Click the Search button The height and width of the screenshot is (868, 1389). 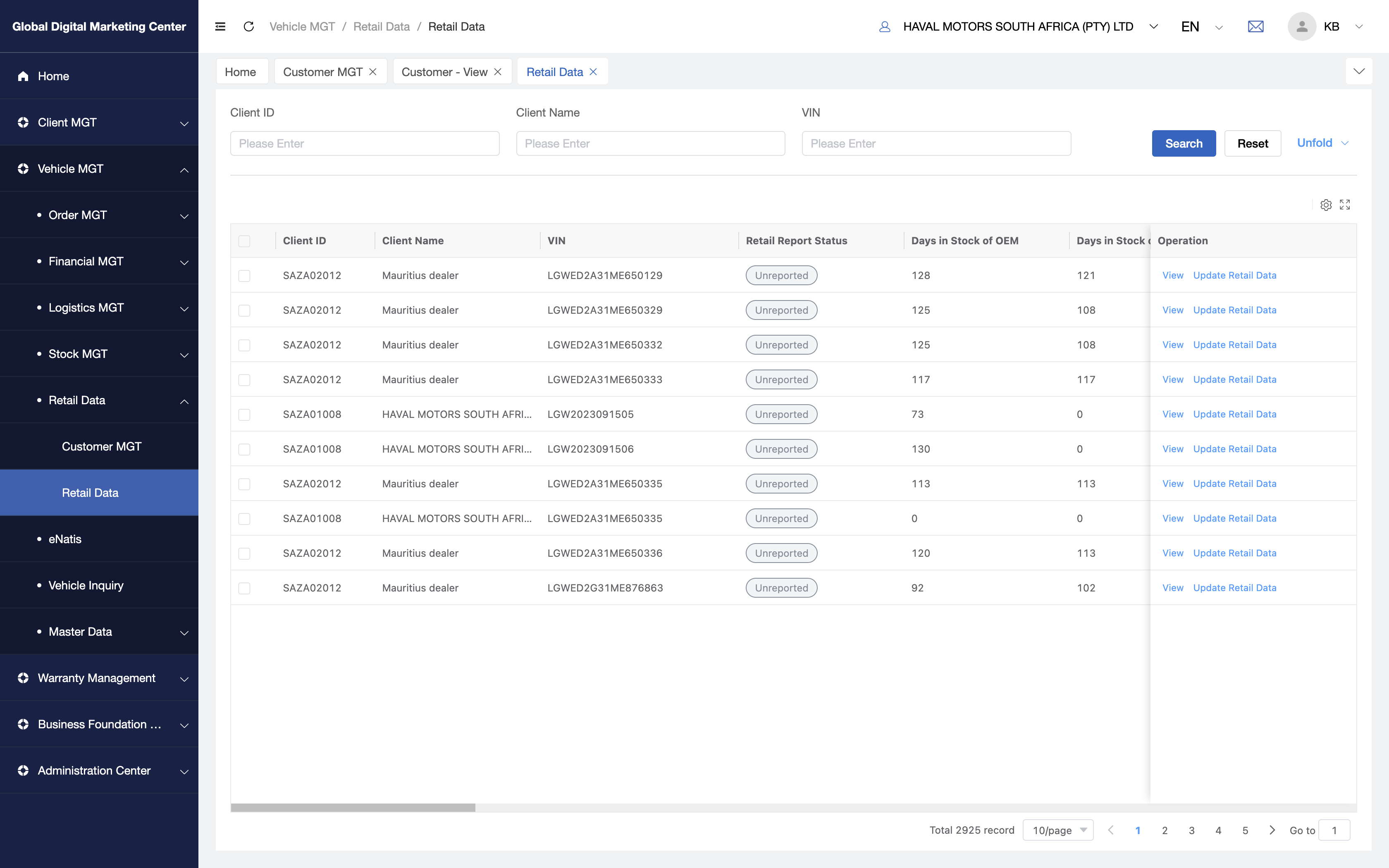click(1184, 143)
